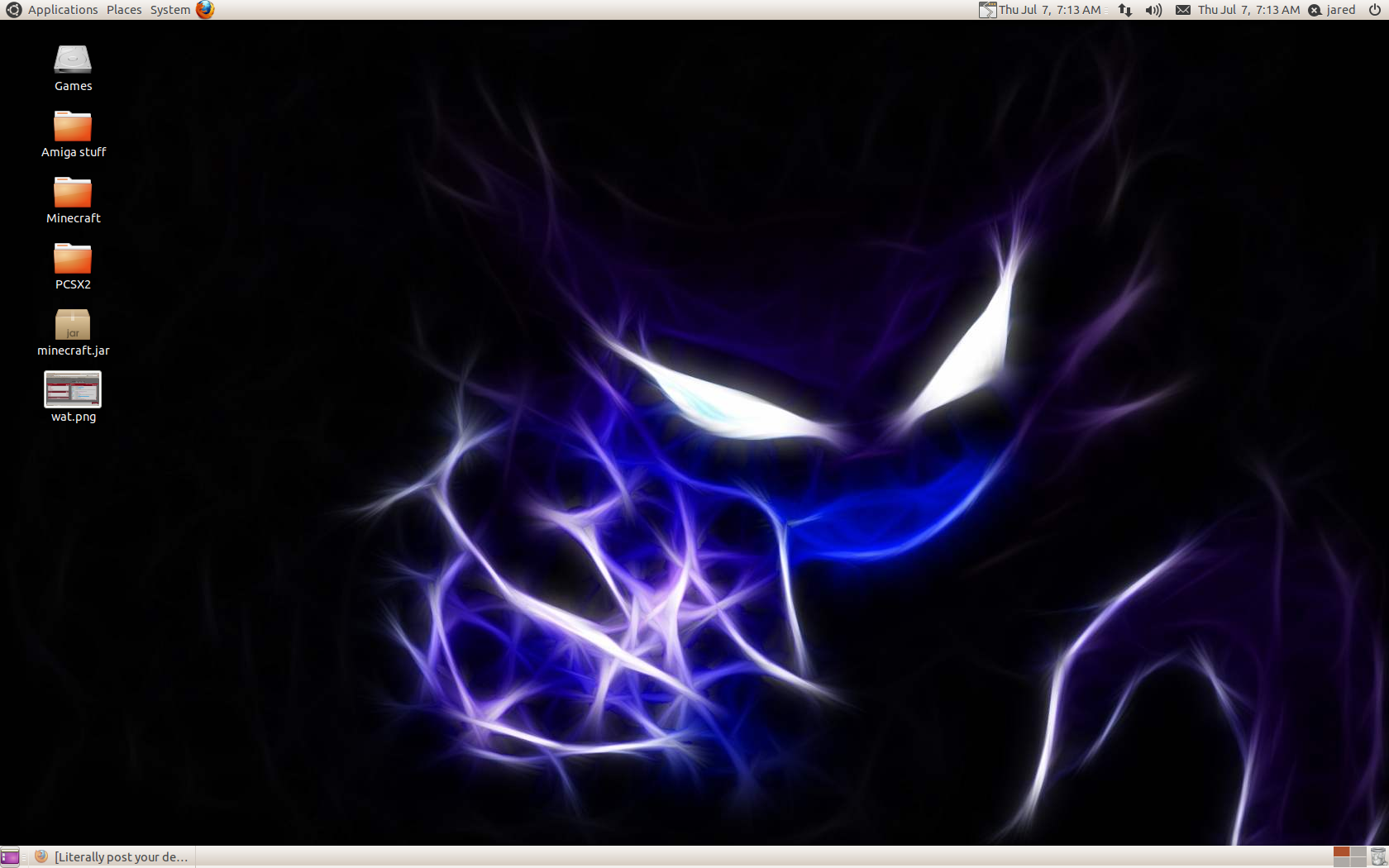Open the Places menu
This screenshot has width=1389, height=868.
(124, 10)
